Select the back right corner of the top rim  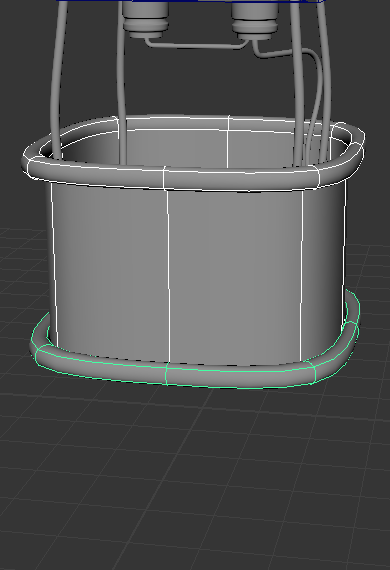tap(347, 140)
